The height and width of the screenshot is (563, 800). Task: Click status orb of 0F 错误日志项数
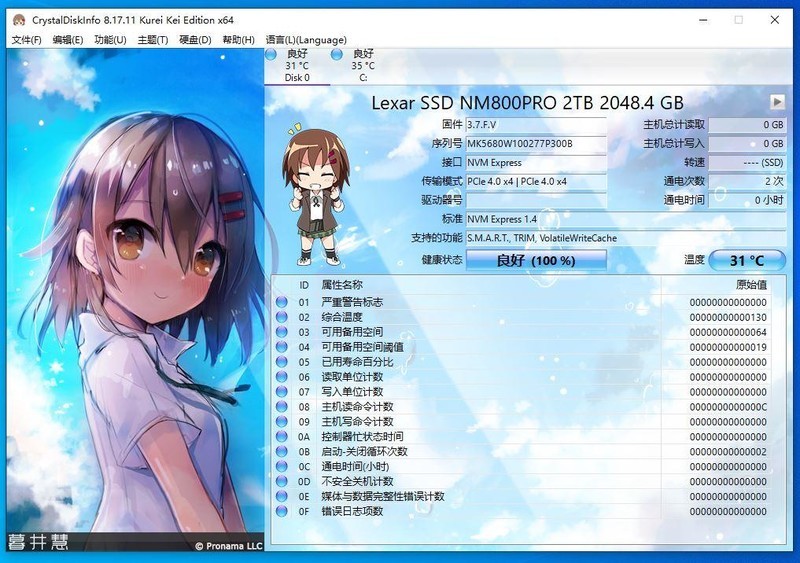282,511
